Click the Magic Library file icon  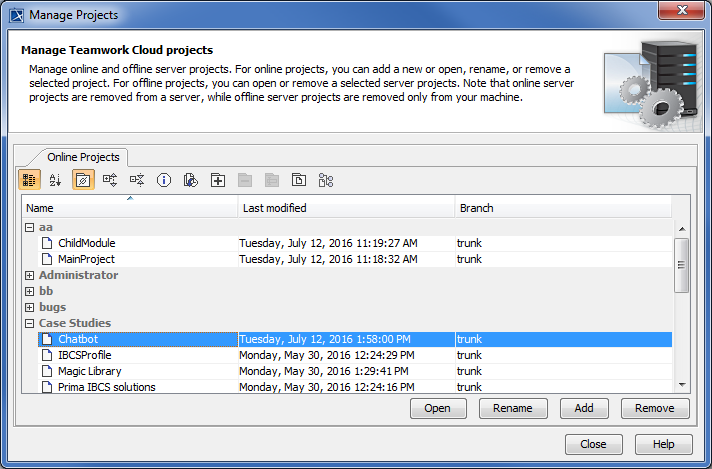point(47,371)
